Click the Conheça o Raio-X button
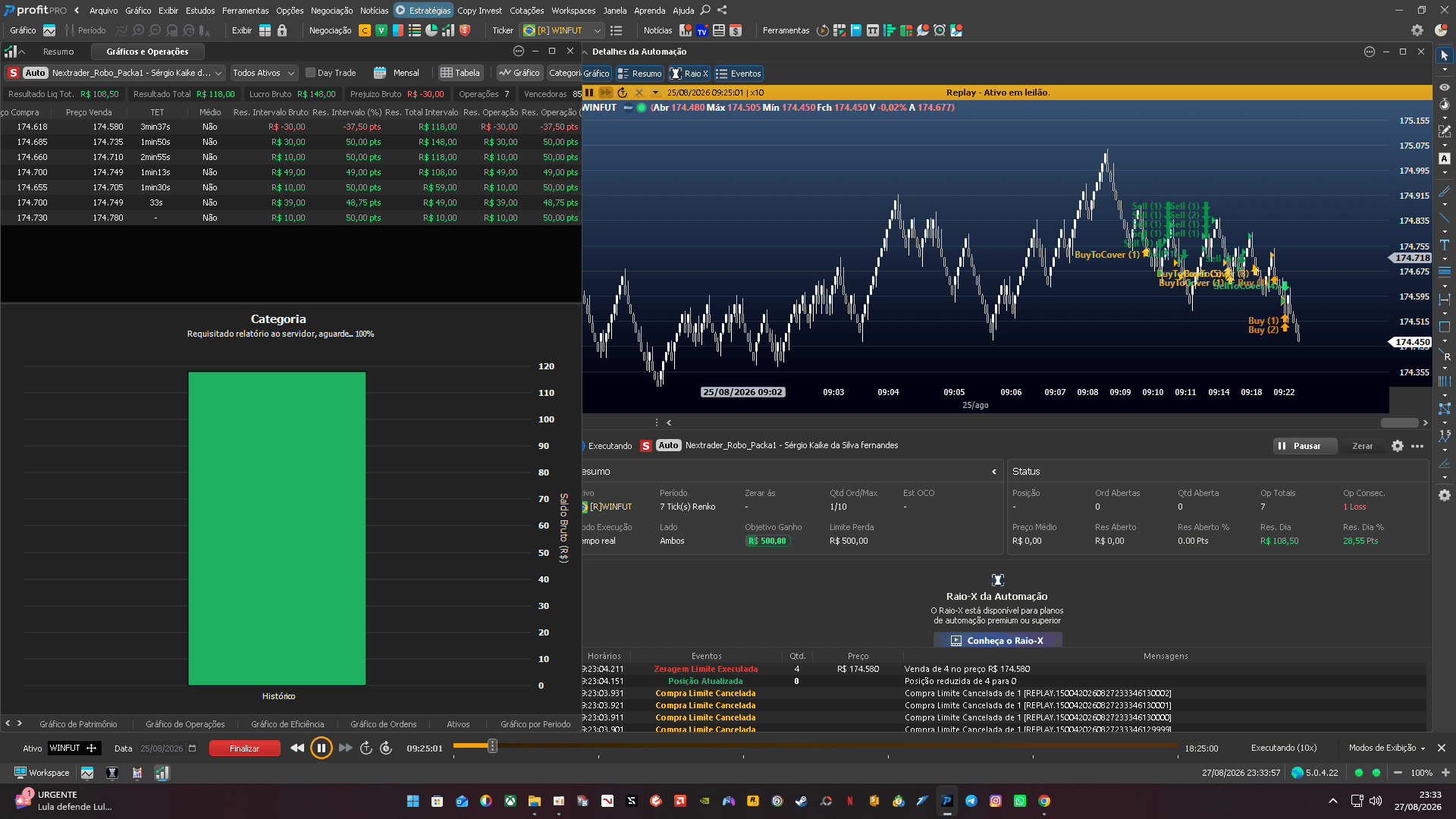The image size is (1456, 819). [997, 641]
